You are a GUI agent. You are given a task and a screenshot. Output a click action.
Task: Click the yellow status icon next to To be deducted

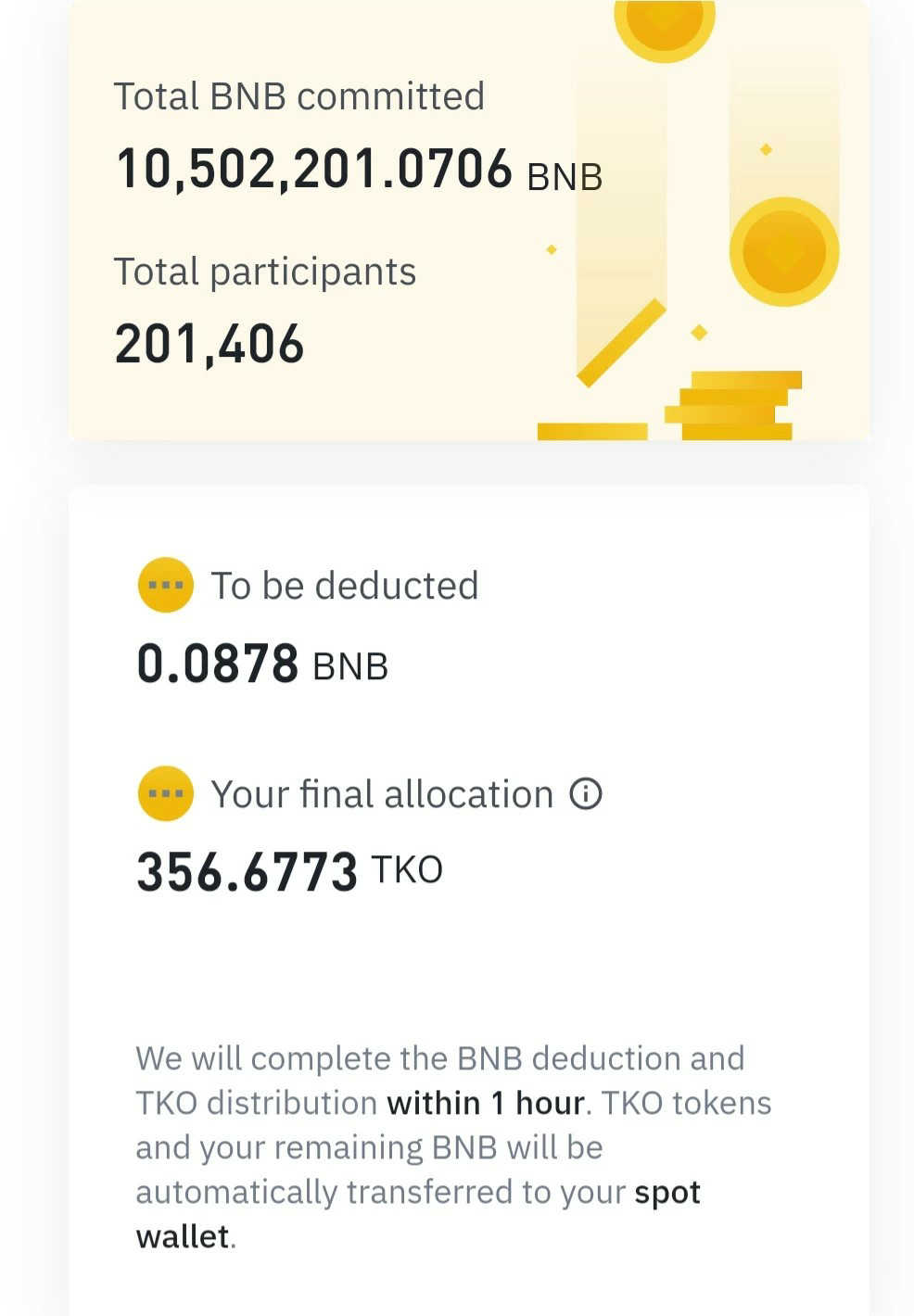coord(166,585)
